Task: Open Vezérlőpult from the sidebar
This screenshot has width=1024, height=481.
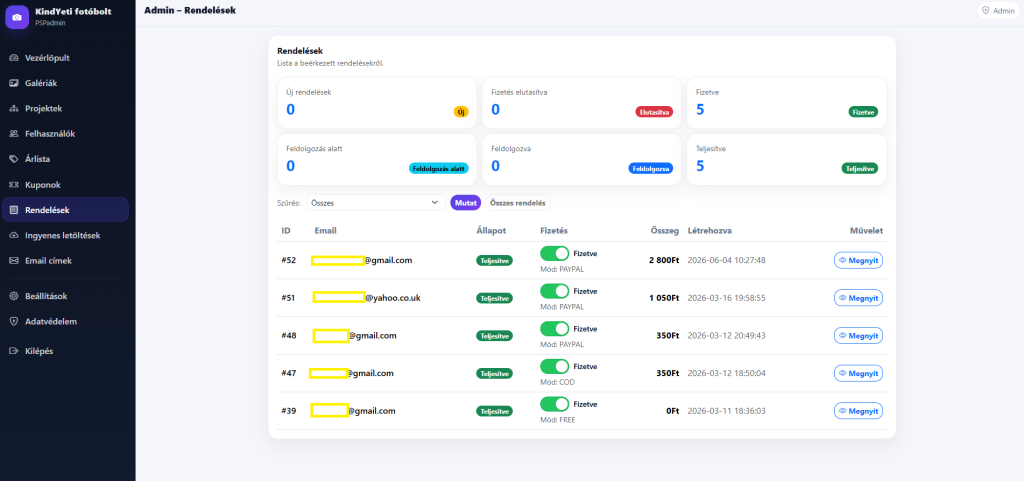Action: click(x=65, y=57)
